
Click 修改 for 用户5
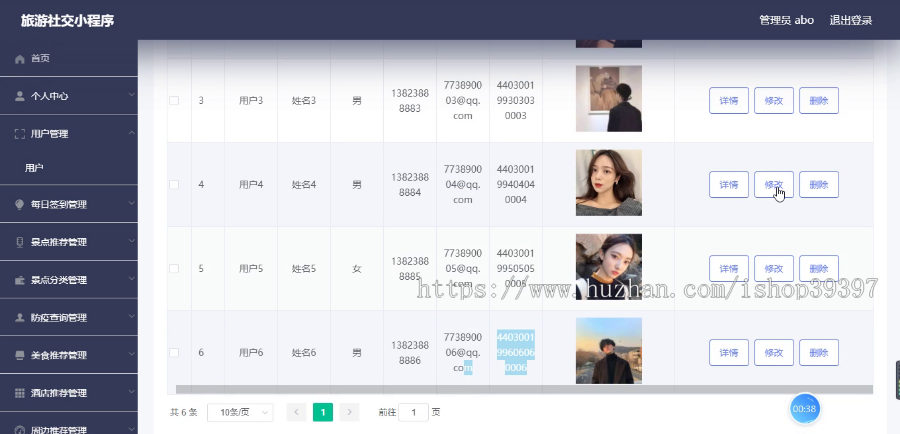[774, 269]
